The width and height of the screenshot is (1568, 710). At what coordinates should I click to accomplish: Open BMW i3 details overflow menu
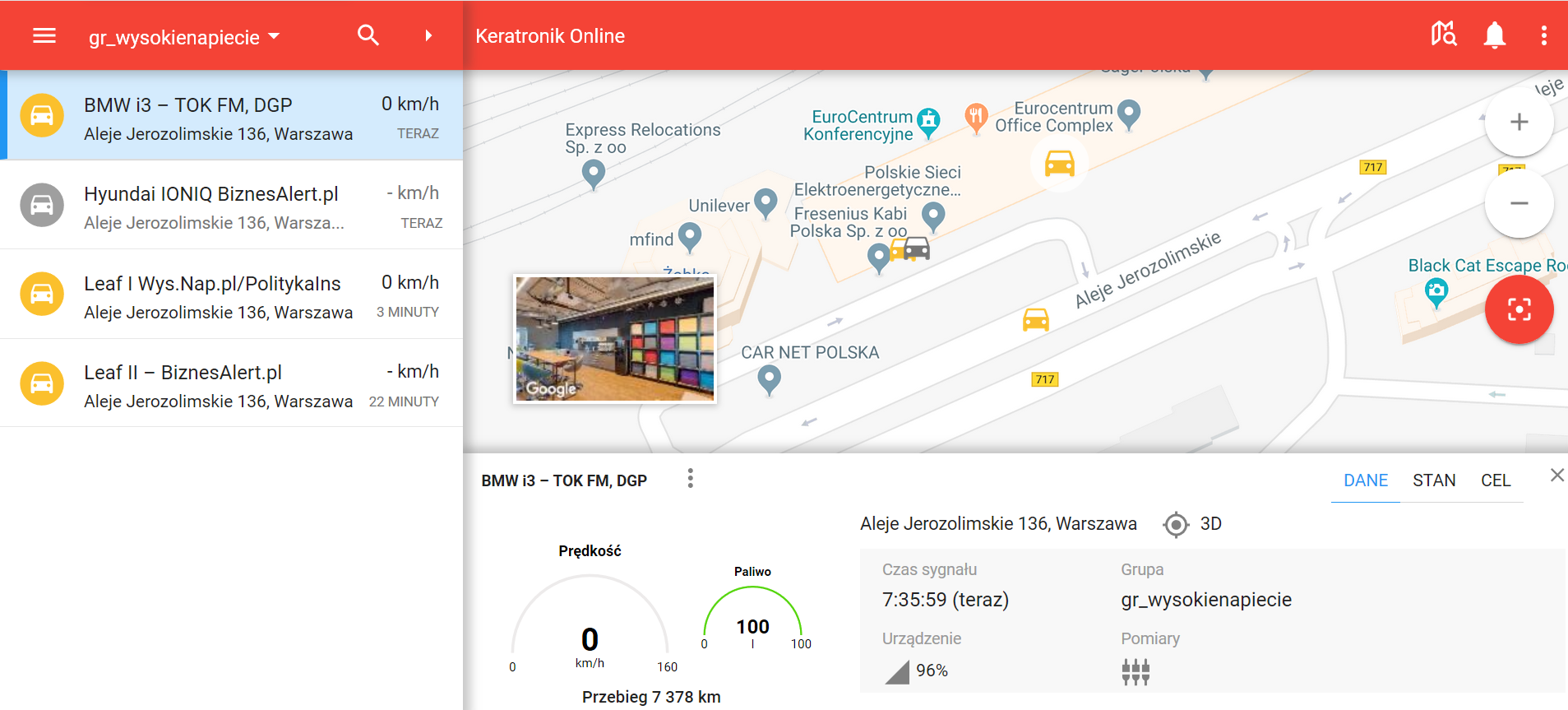click(691, 479)
